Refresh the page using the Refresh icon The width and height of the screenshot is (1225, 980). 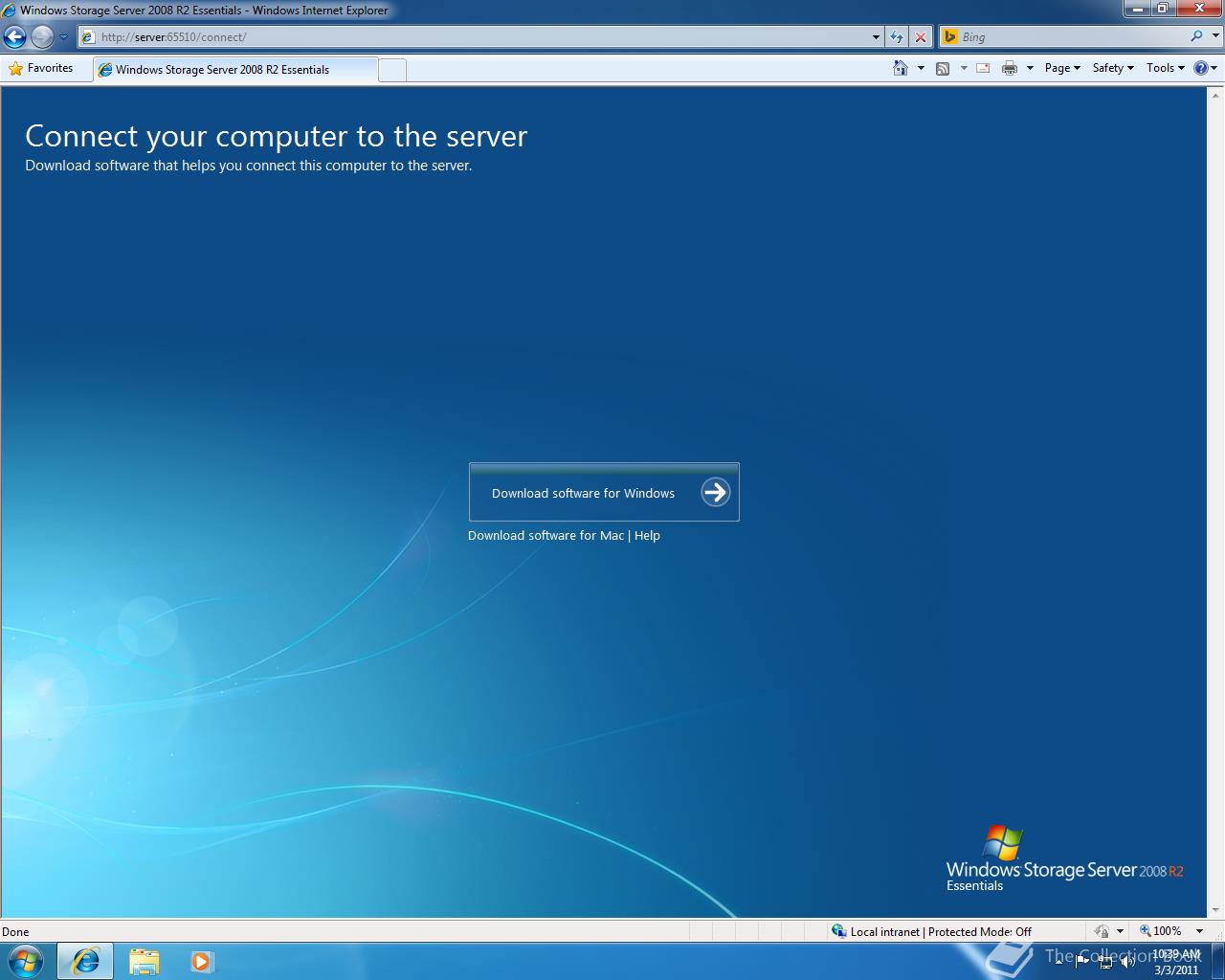coord(897,37)
